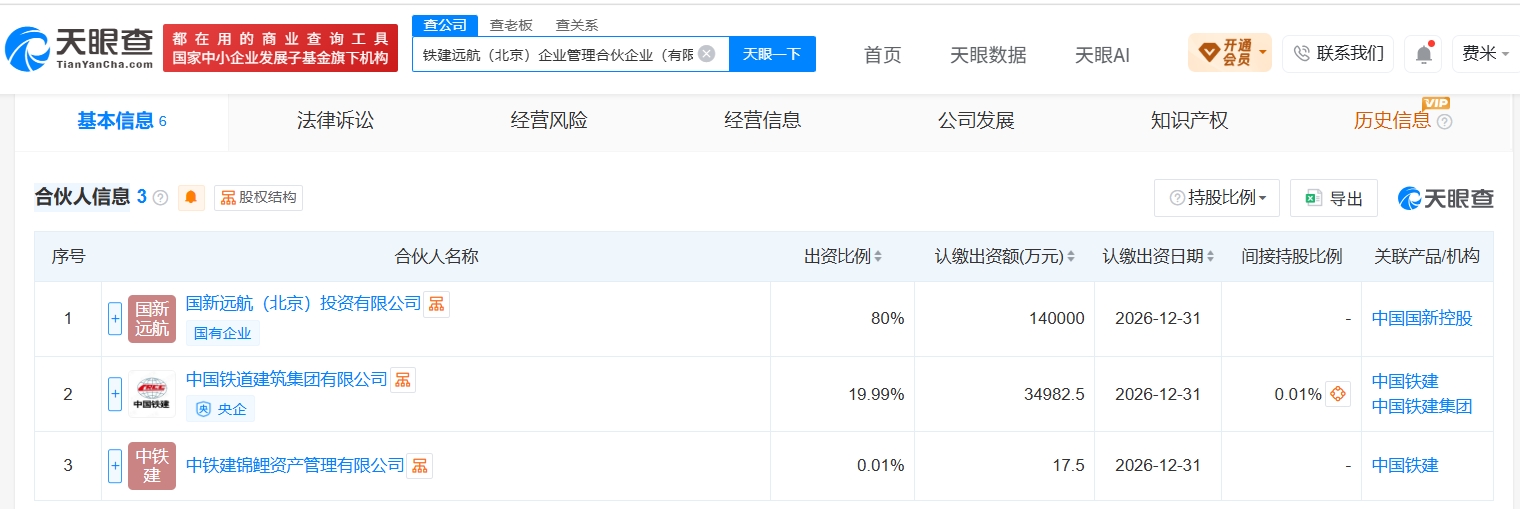Open 中国铁建 link in row 3

(1405, 465)
